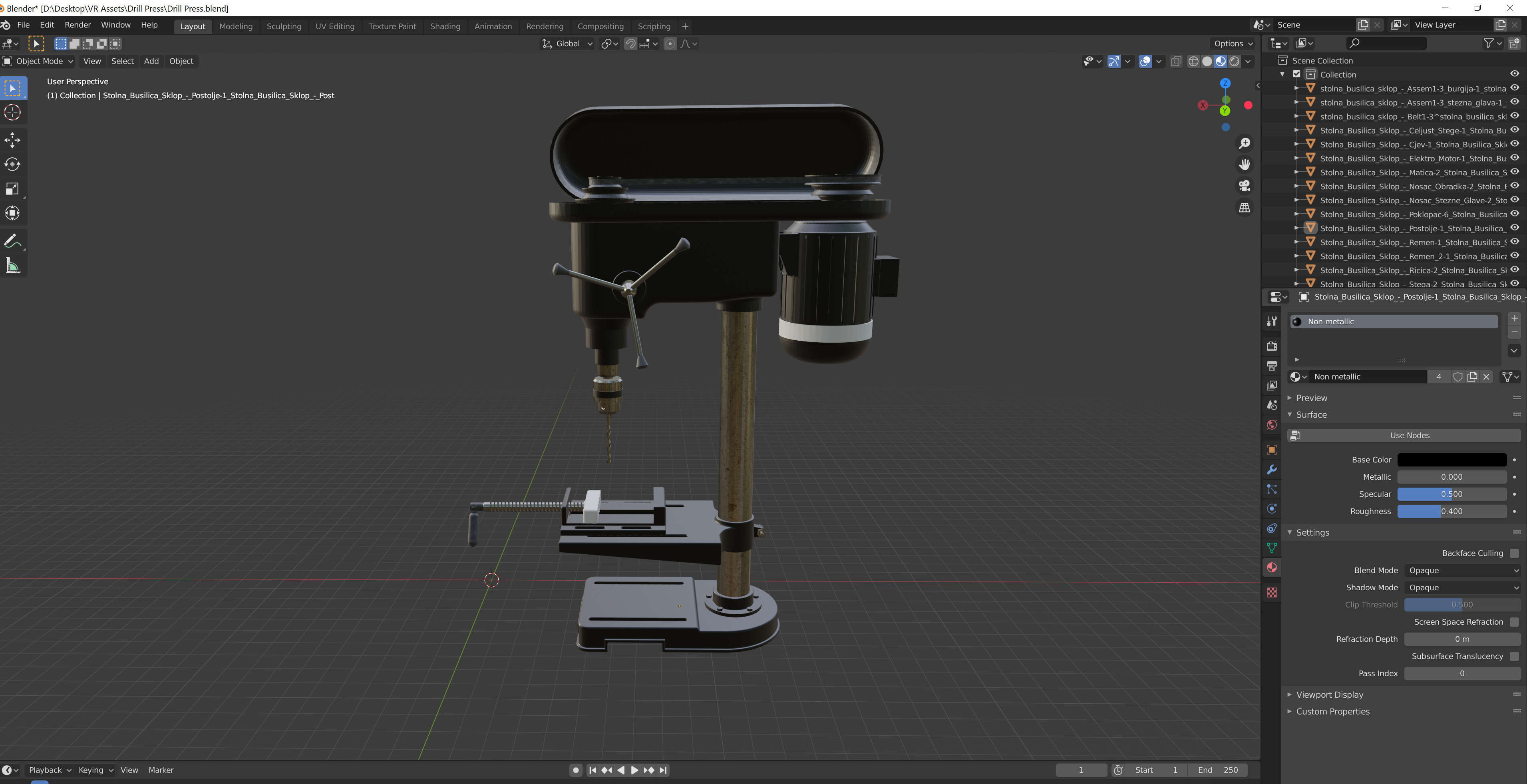Open the Modifier wrench properties tab
Viewport: 1527px width, 784px height.
(1272, 470)
